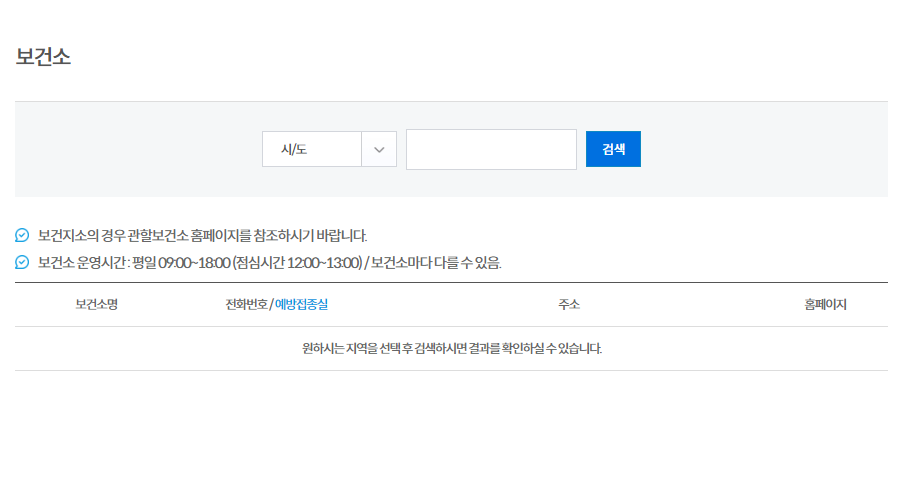Click the blue 검색 search button
Image resolution: width=916 pixels, height=483 pixels.
tap(613, 149)
